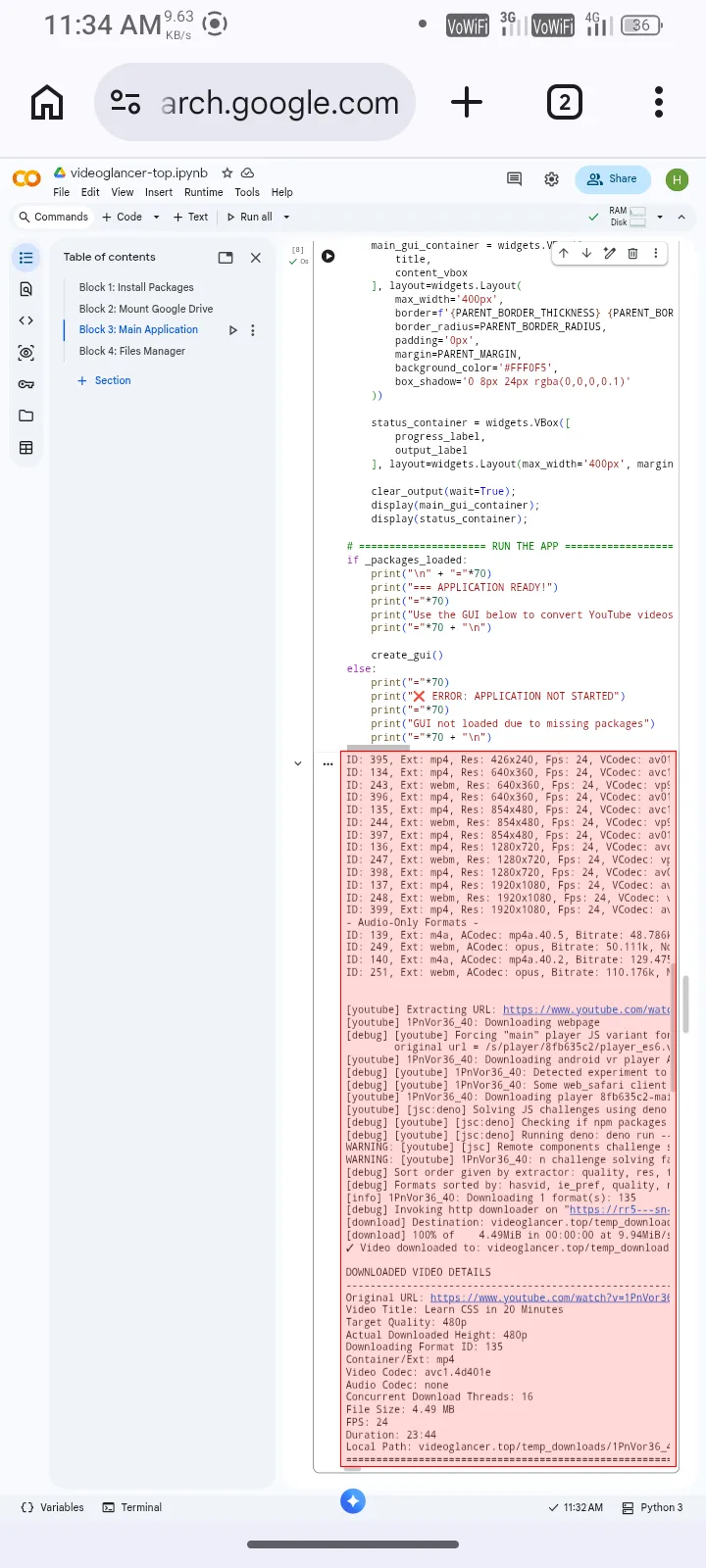
Task: Run the main code cell
Action: pos(328,256)
